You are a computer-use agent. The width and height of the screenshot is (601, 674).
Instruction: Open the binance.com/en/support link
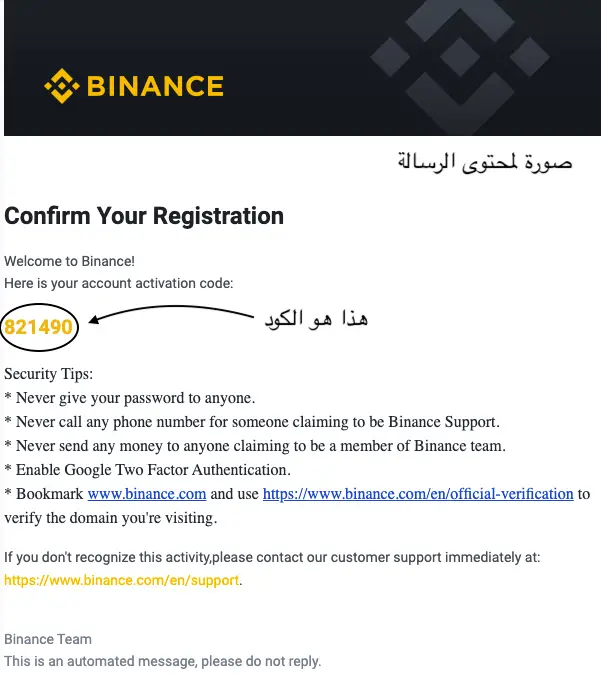(x=122, y=580)
